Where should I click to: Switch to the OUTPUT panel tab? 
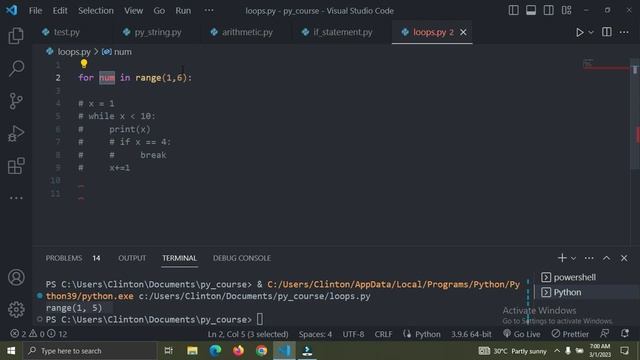pos(132,258)
